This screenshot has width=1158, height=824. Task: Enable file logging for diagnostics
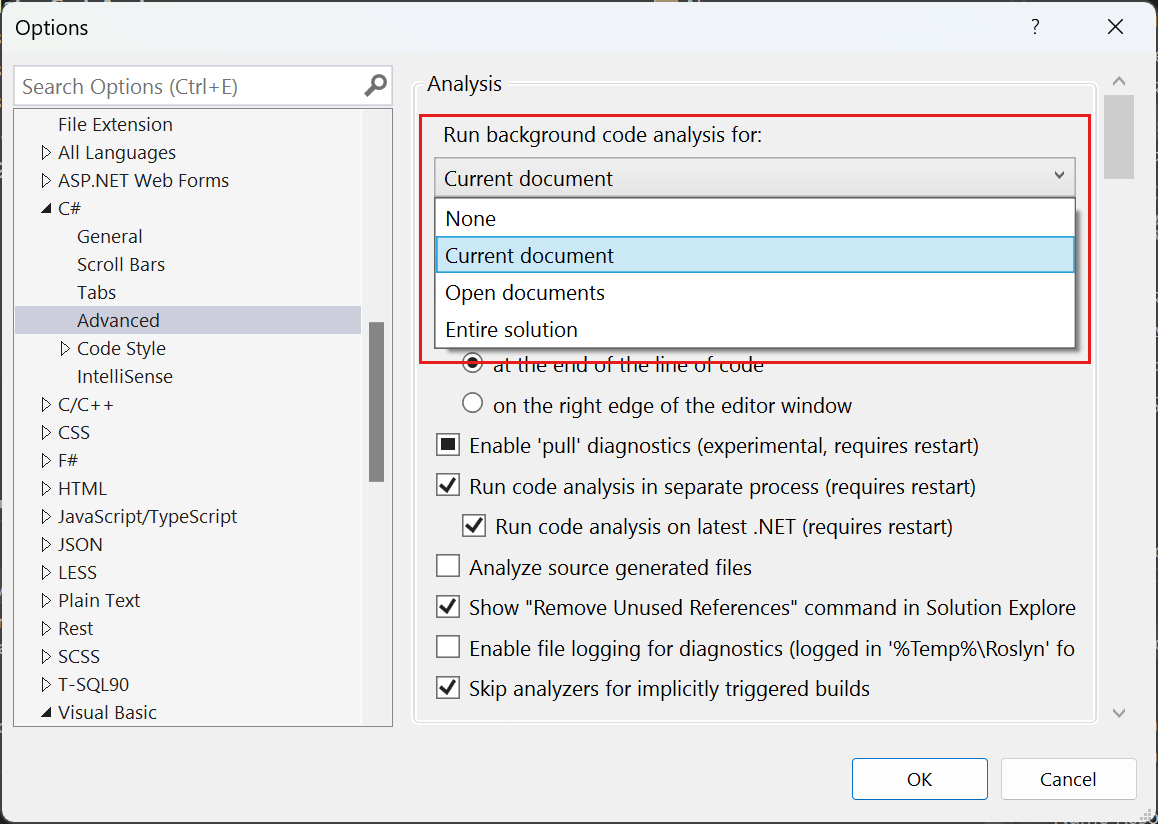447,646
